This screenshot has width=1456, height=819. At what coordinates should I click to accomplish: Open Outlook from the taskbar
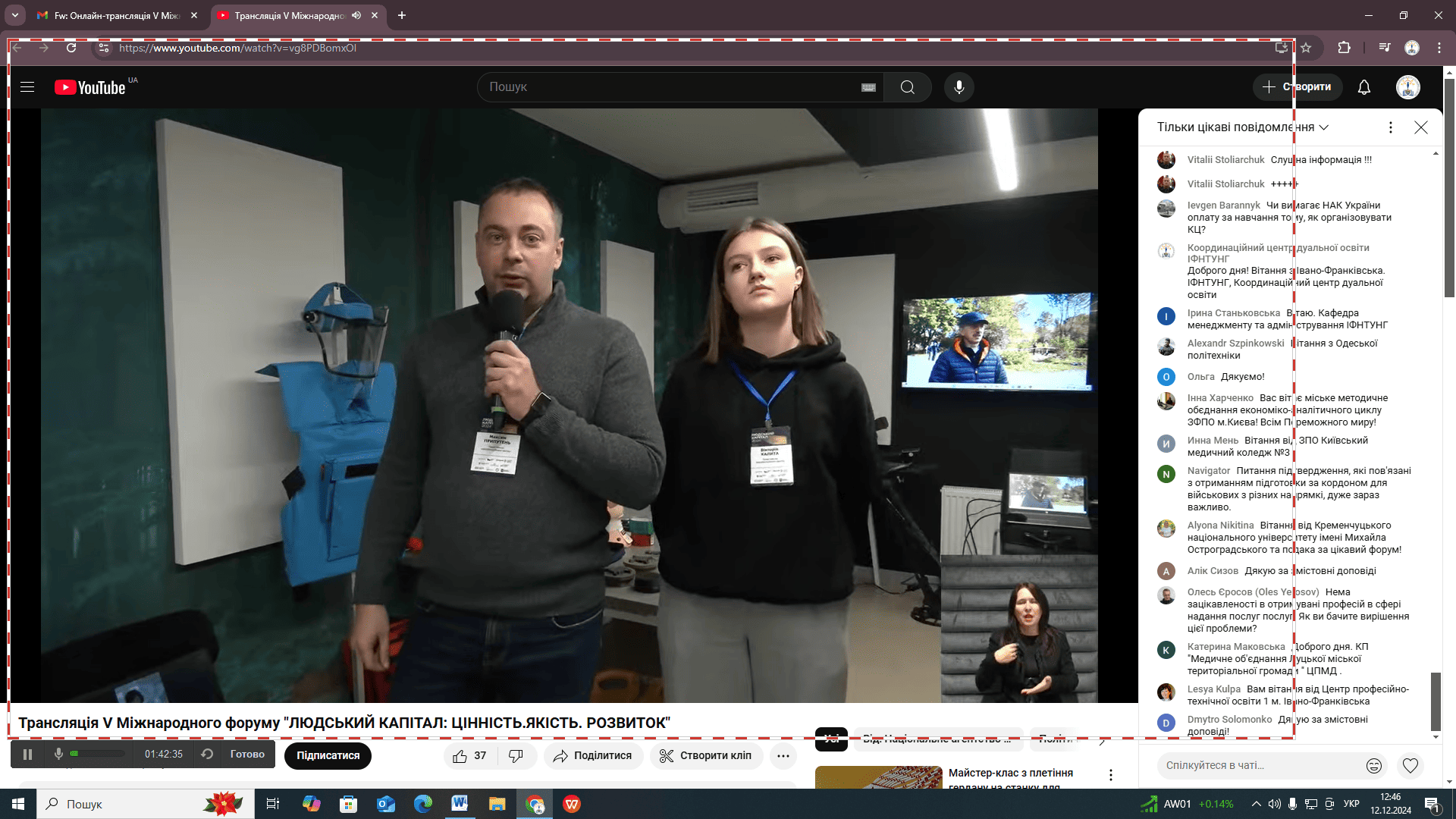click(386, 804)
